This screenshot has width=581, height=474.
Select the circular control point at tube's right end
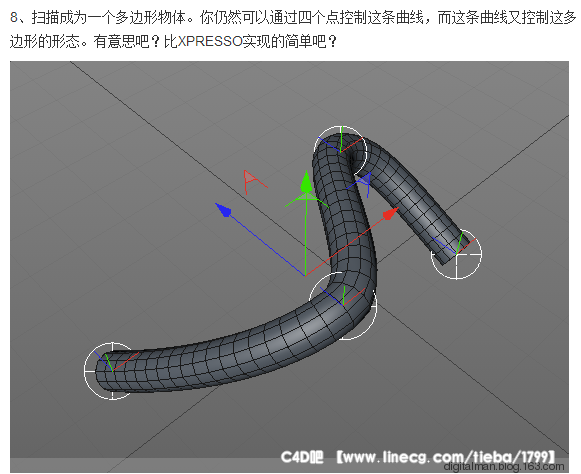coord(456,254)
